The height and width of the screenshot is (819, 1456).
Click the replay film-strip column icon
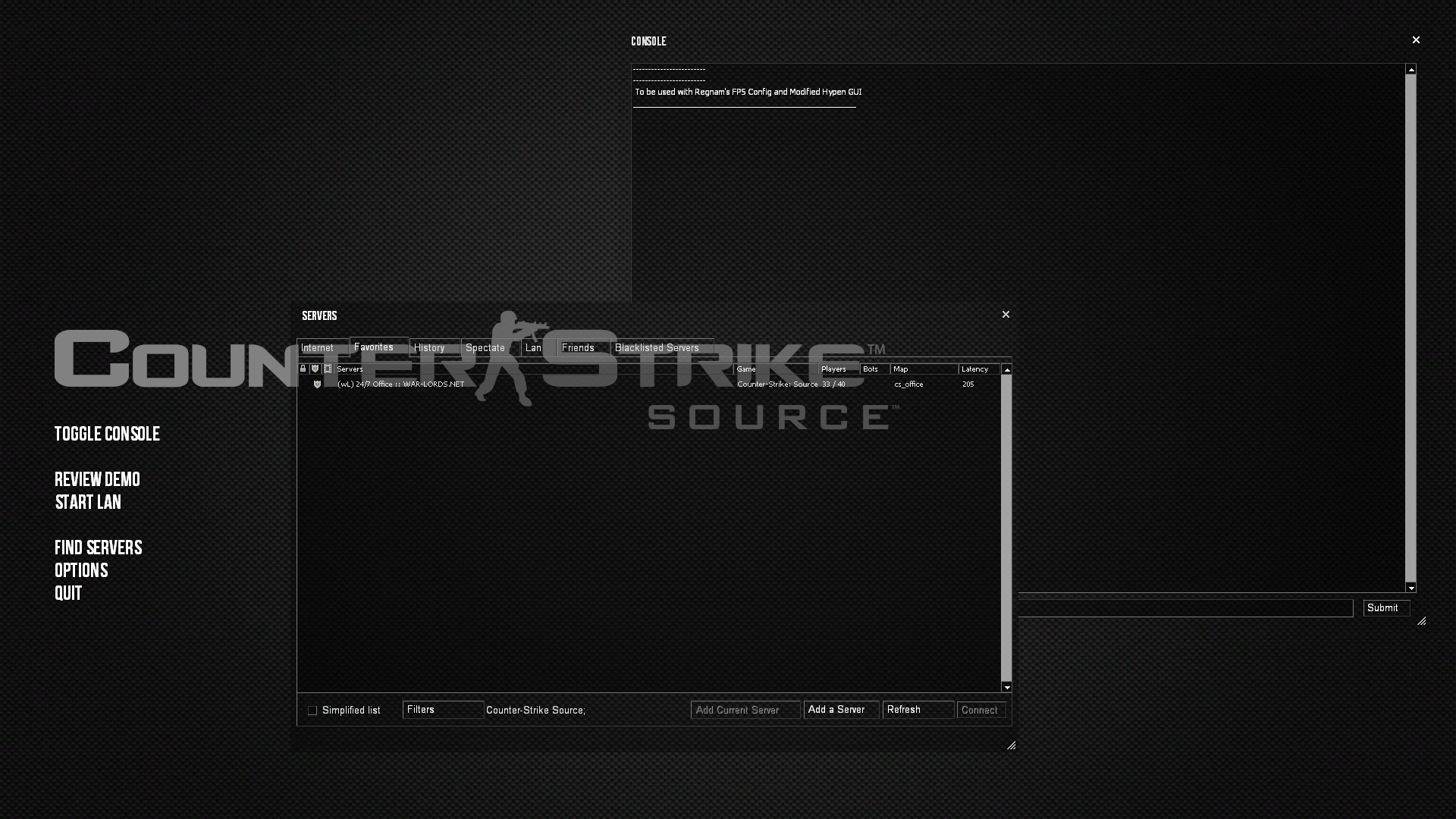pos(328,369)
